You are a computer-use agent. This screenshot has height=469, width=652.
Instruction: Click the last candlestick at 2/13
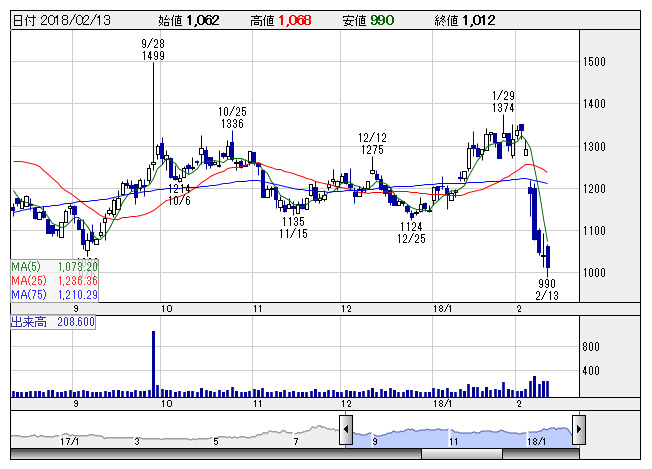(548, 260)
